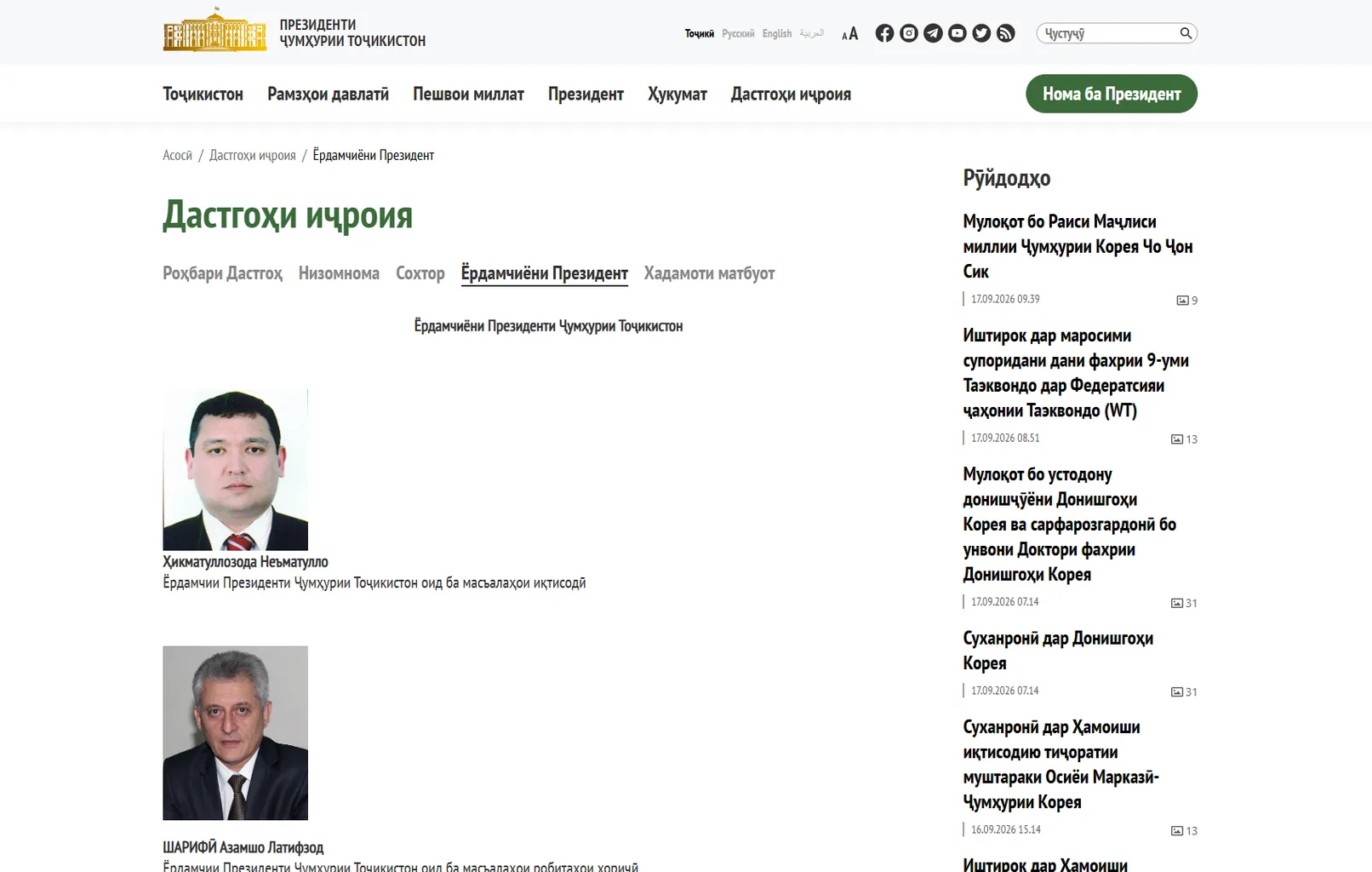Switch to Низомнома tab
1372x872 pixels.
[x=339, y=273]
